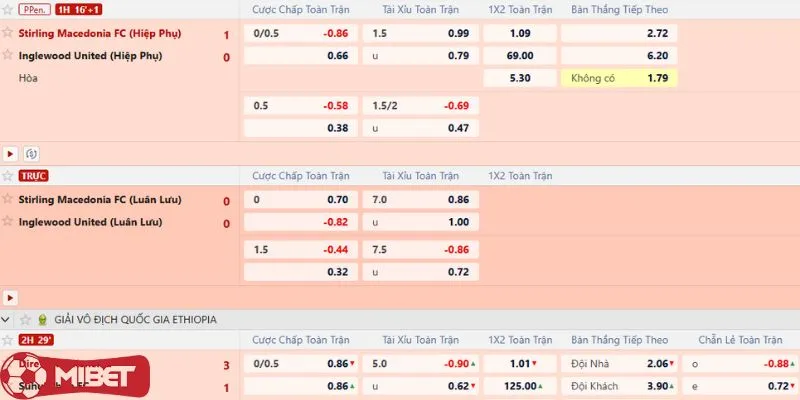The height and width of the screenshot is (400, 800).
Task: Click the star icon in the PPen. header row
Action: point(8,9)
